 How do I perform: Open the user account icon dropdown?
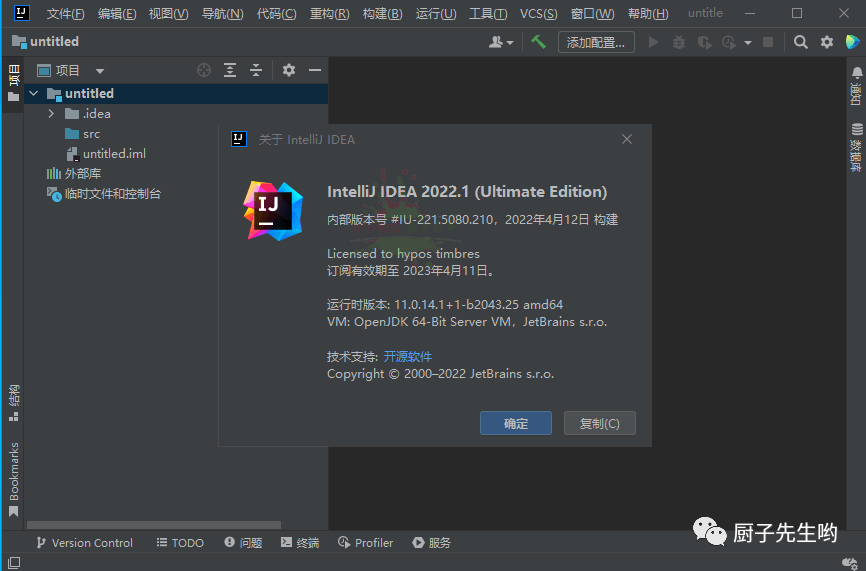tap(501, 42)
